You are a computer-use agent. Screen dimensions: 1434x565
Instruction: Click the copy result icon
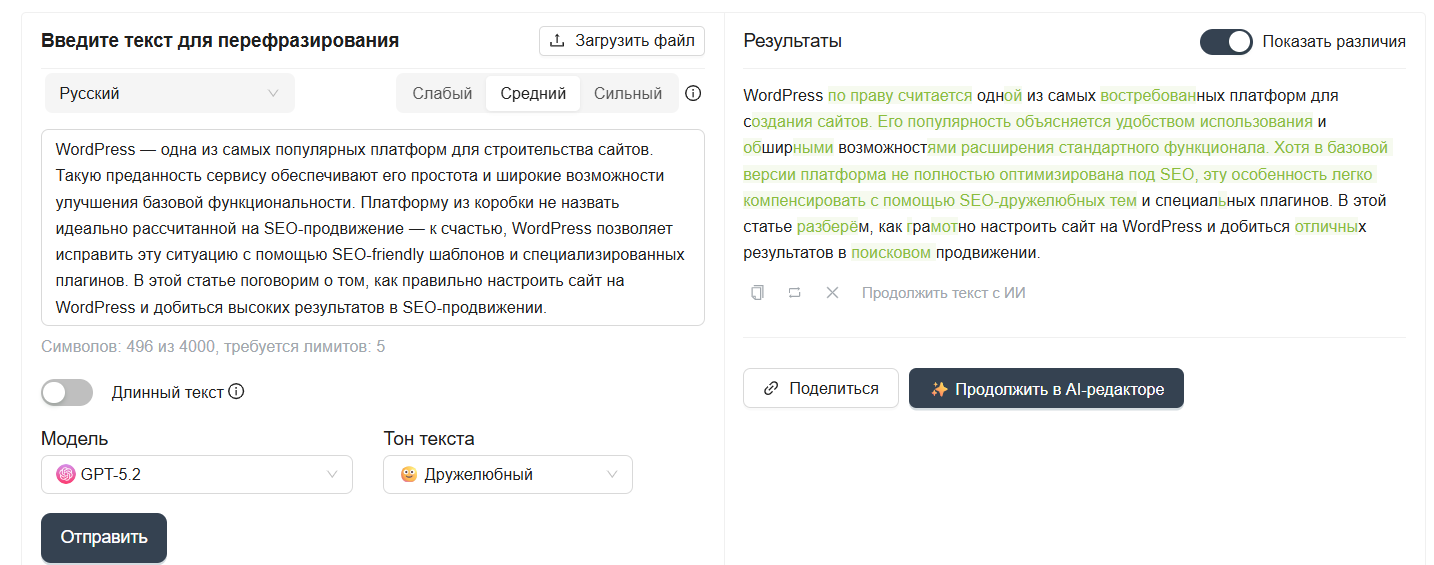(757, 293)
